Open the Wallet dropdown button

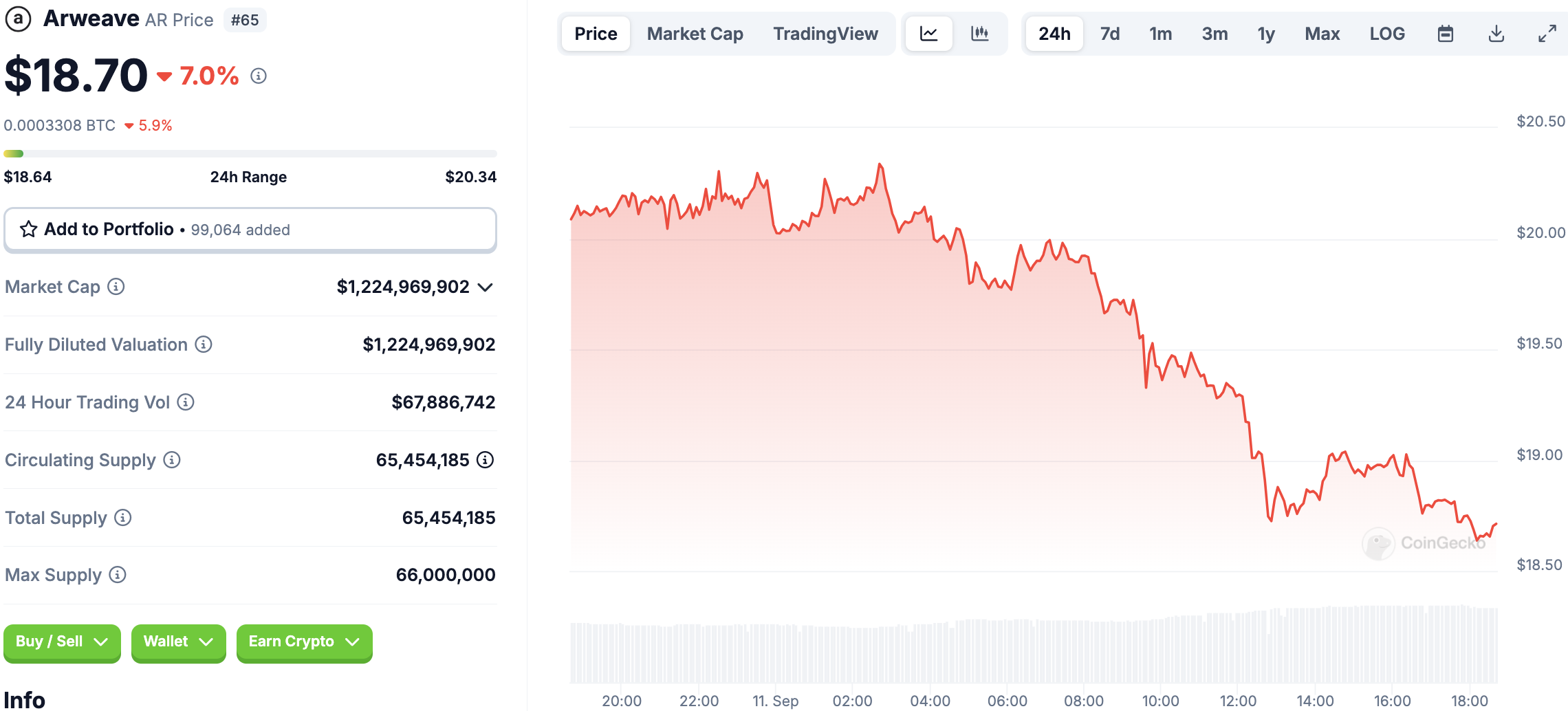coord(178,642)
